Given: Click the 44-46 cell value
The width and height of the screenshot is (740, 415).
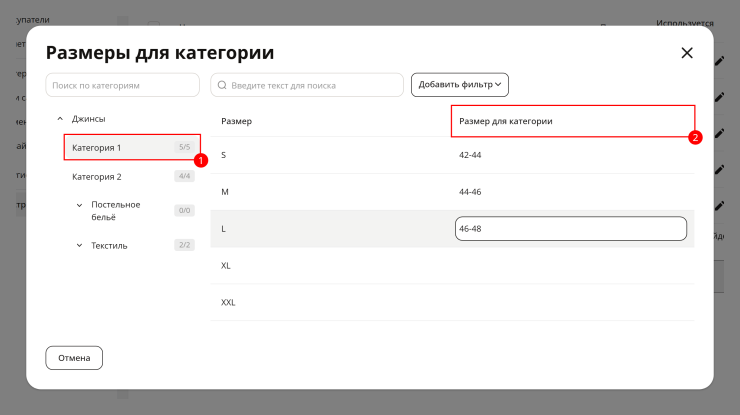Looking at the screenshot, I should (470, 192).
